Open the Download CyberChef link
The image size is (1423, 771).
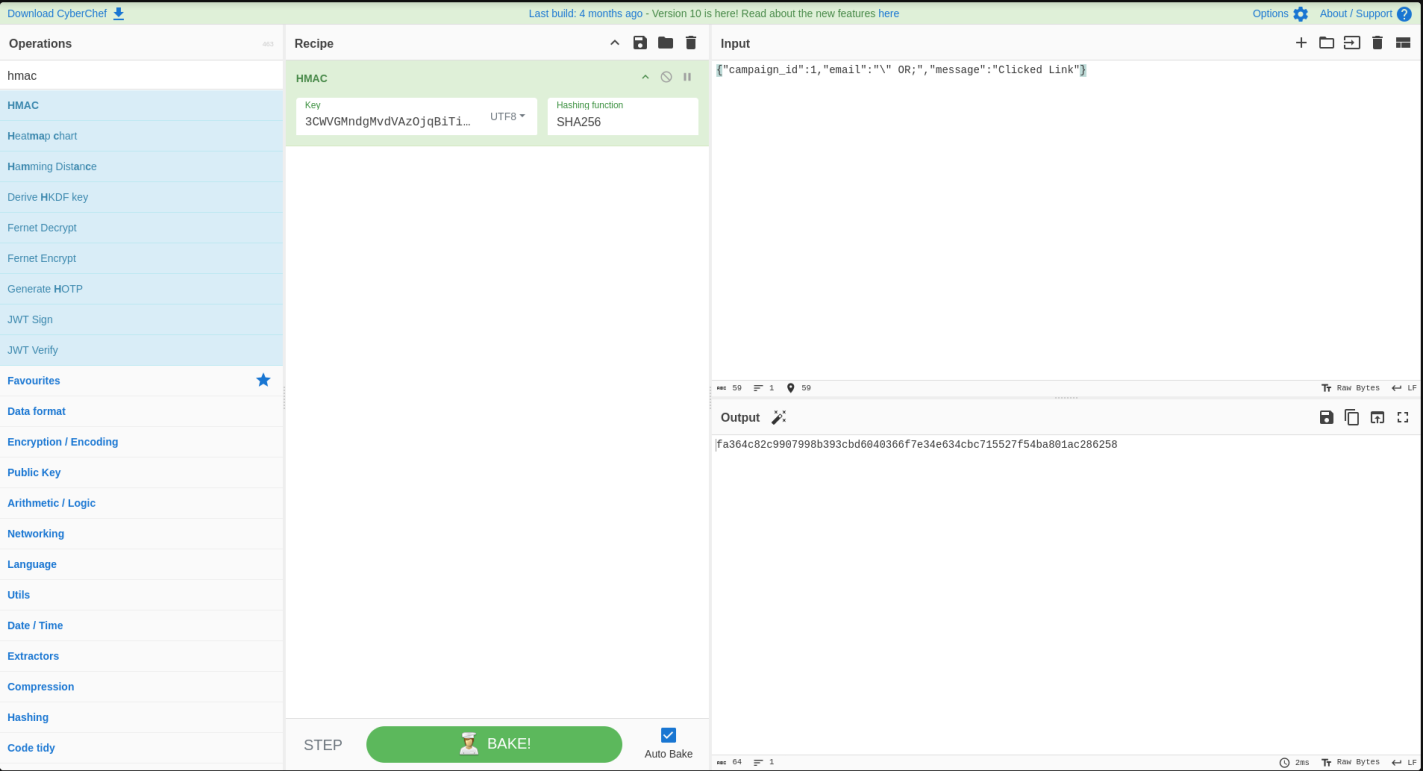coord(66,14)
